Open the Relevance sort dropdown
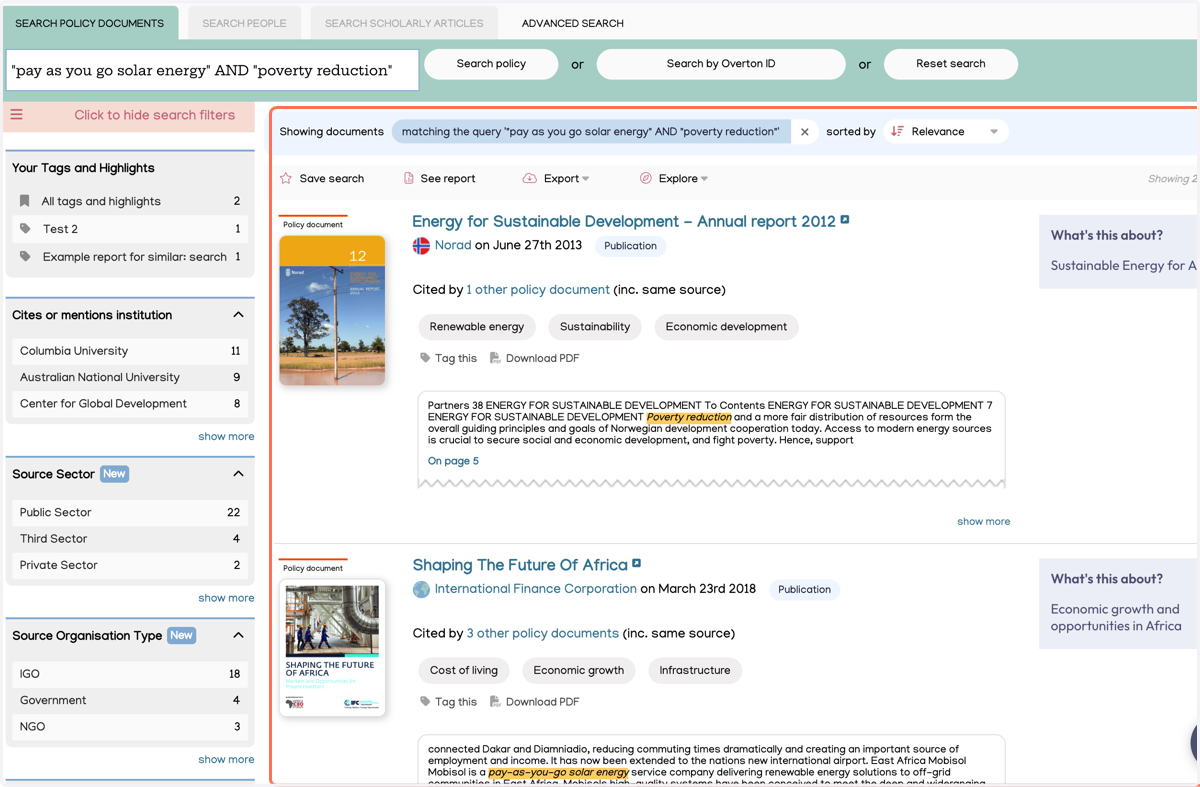 pyautogui.click(x=946, y=131)
